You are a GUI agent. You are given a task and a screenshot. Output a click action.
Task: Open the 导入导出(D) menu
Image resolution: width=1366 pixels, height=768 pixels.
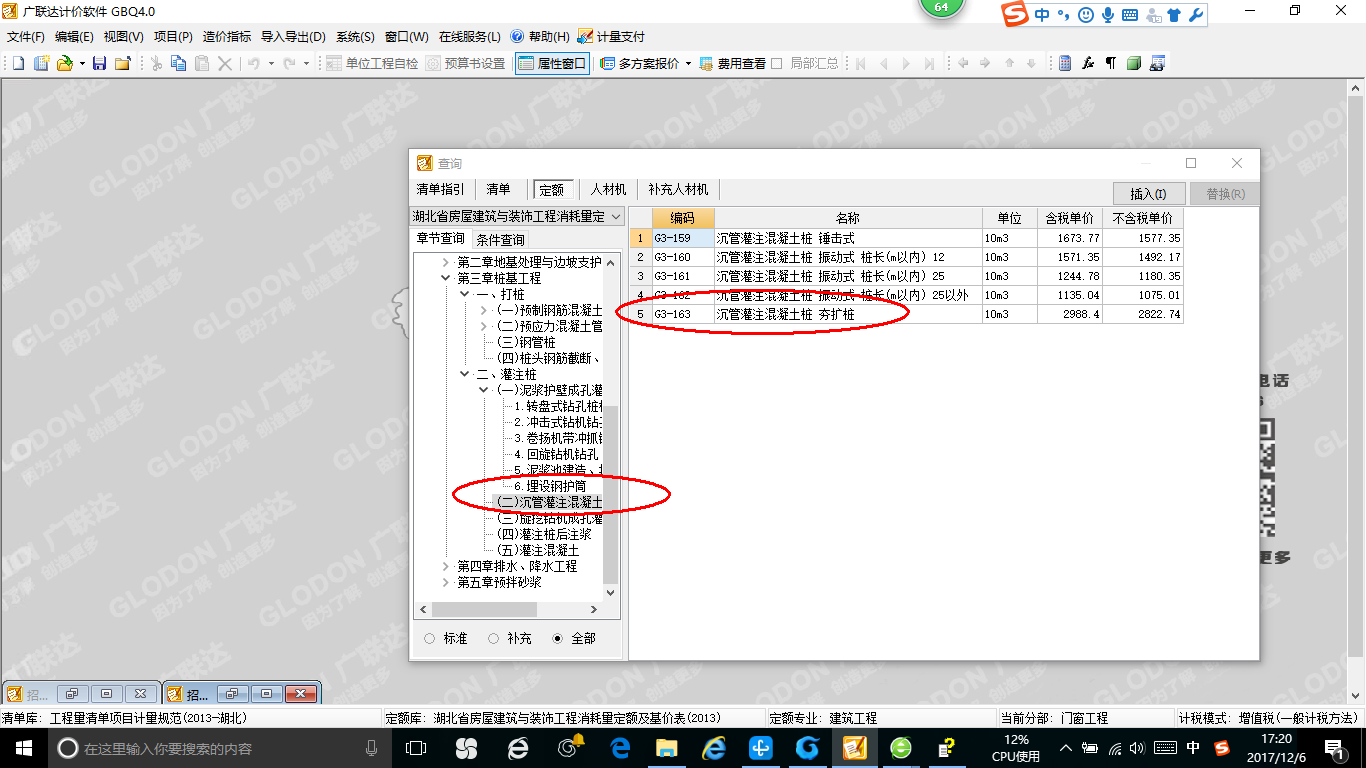click(x=293, y=36)
